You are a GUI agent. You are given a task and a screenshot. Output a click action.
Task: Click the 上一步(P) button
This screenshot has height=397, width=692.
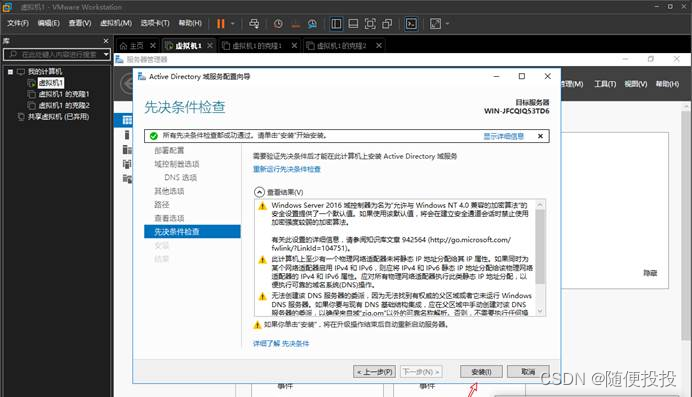374,372
